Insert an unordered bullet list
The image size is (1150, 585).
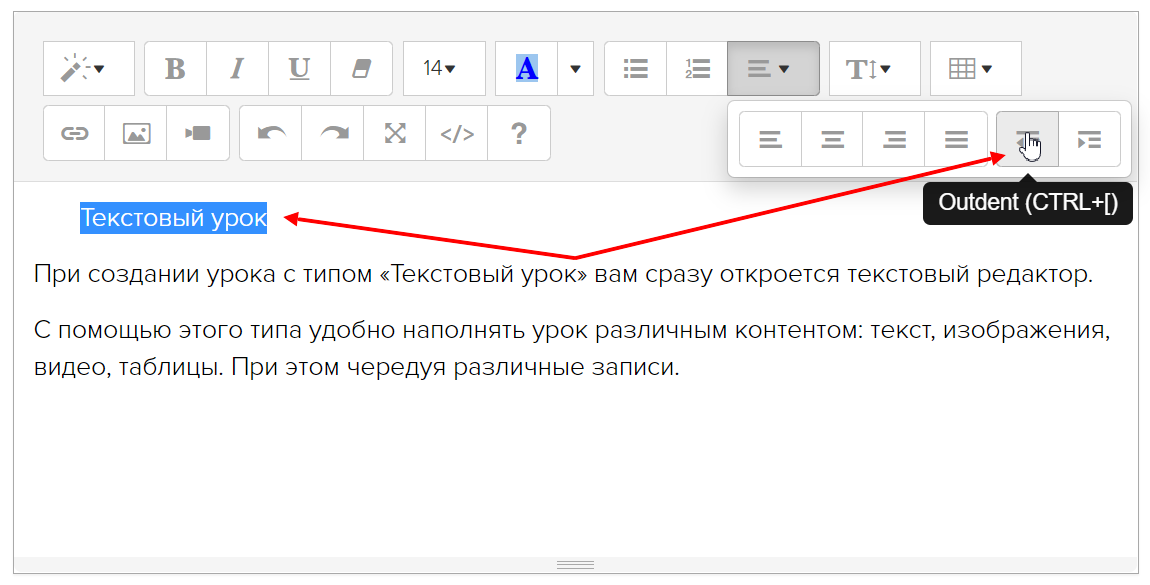(635, 69)
